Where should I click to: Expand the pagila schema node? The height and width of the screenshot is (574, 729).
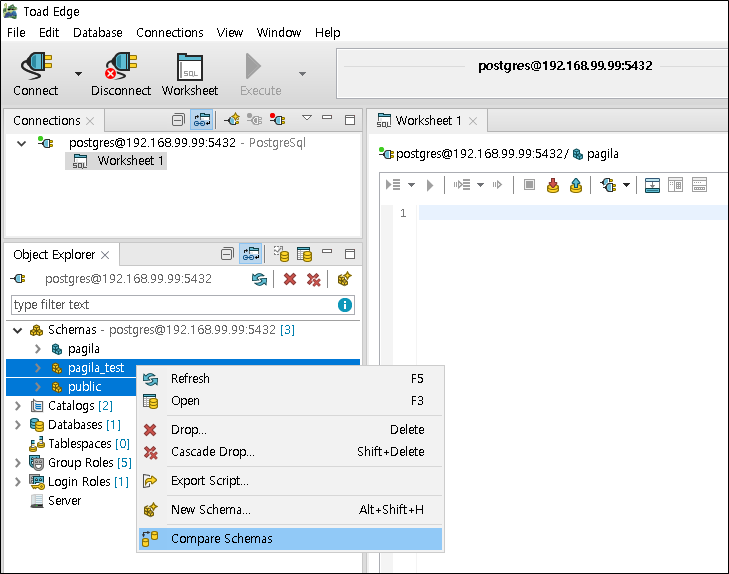point(38,349)
